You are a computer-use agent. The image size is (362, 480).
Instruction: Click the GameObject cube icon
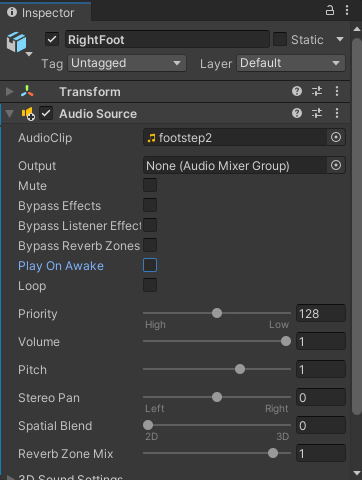(16, 42)
